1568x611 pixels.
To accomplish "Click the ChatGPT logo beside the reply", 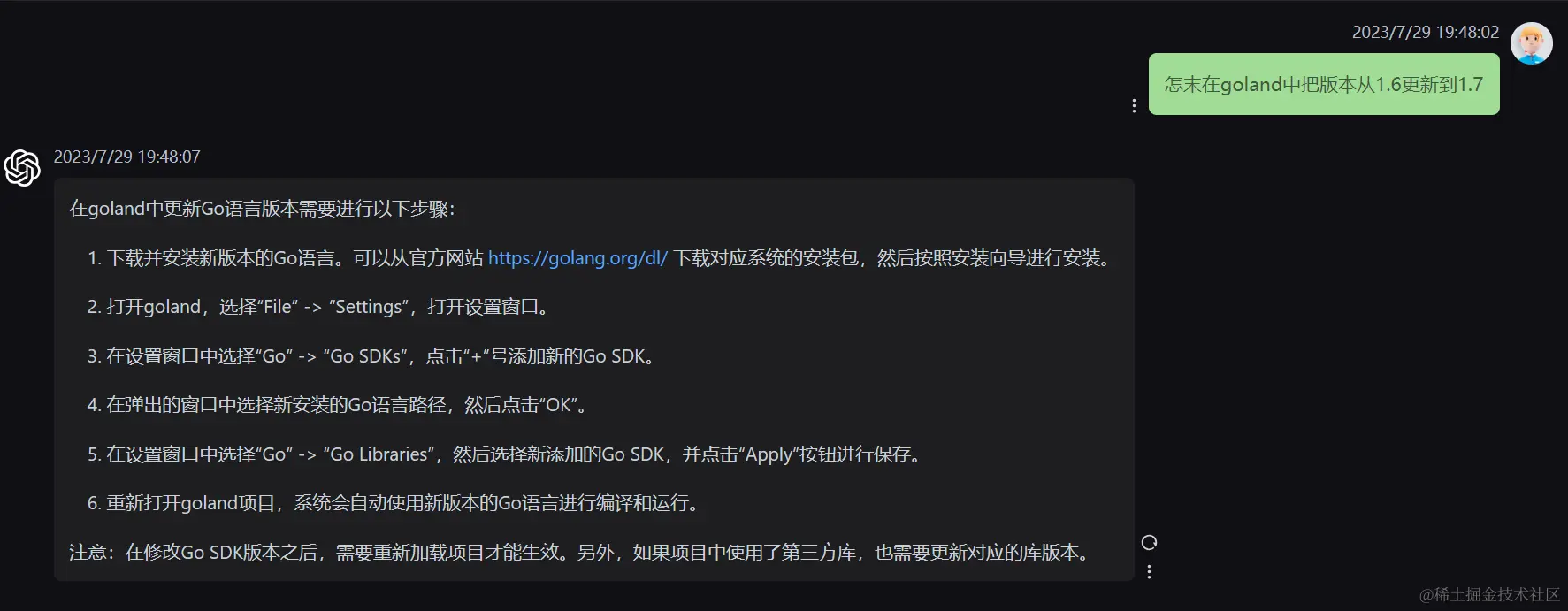I will pyautogui.click(x=22, y=168).
